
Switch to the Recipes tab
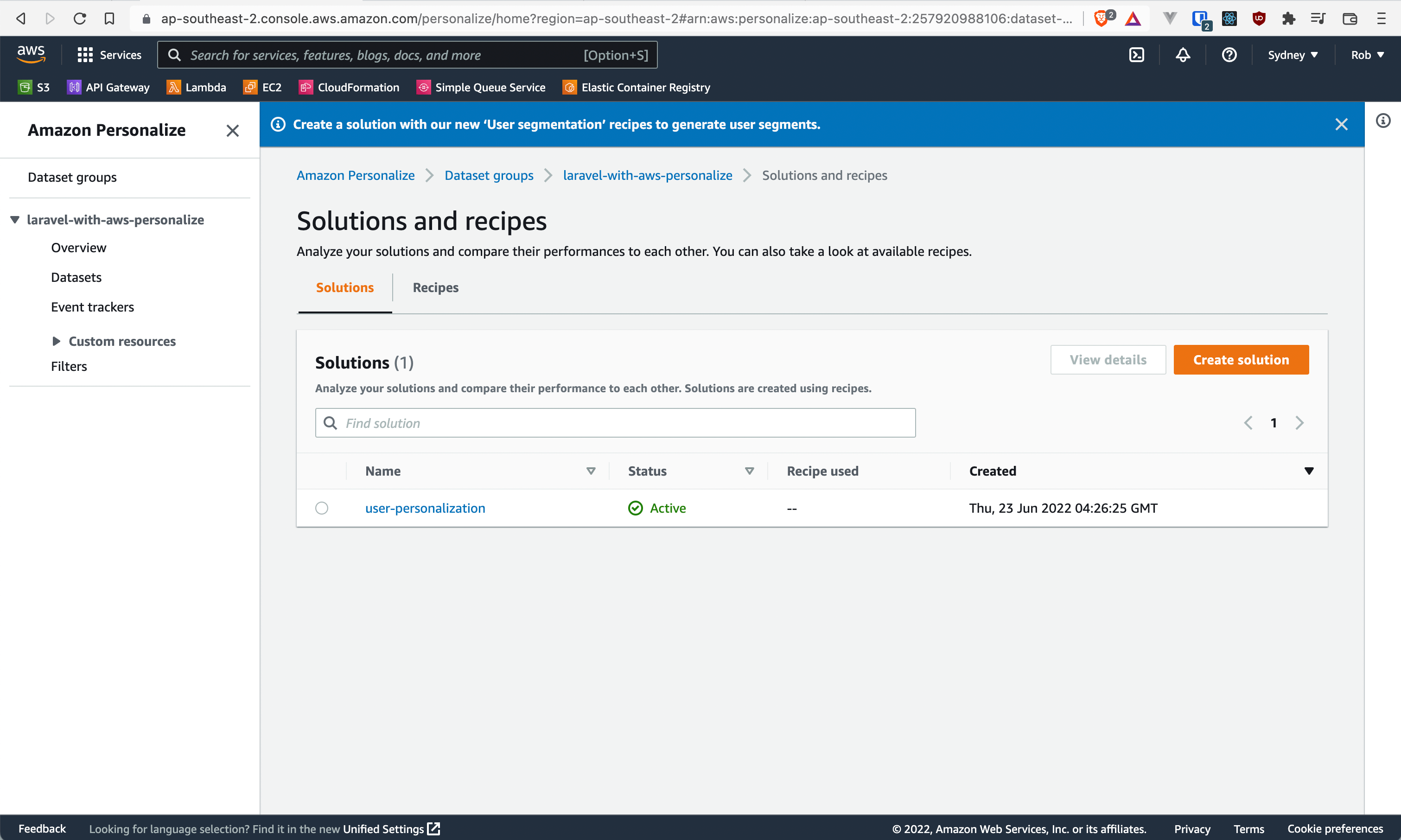pos(435,287)
